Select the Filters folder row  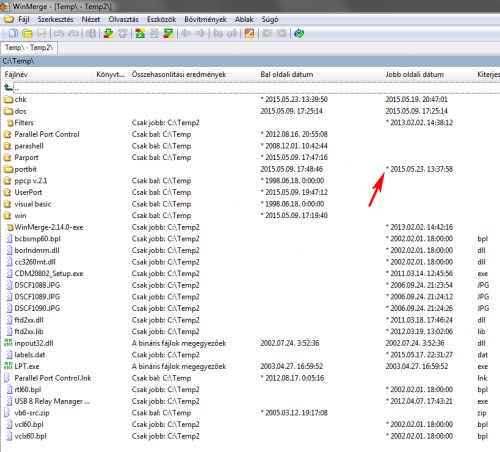tap(250, 123)
